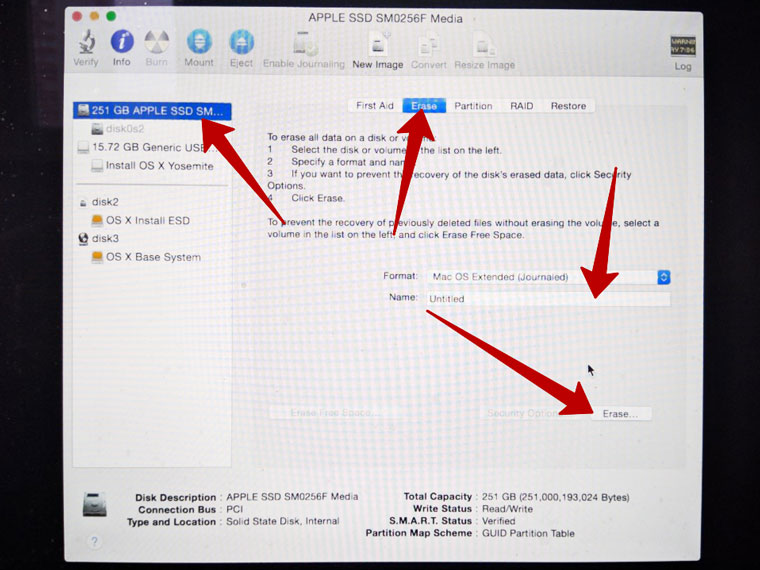Click the Mount toolbar icon
The image size is (760, 570).
(x=199, y=42)
